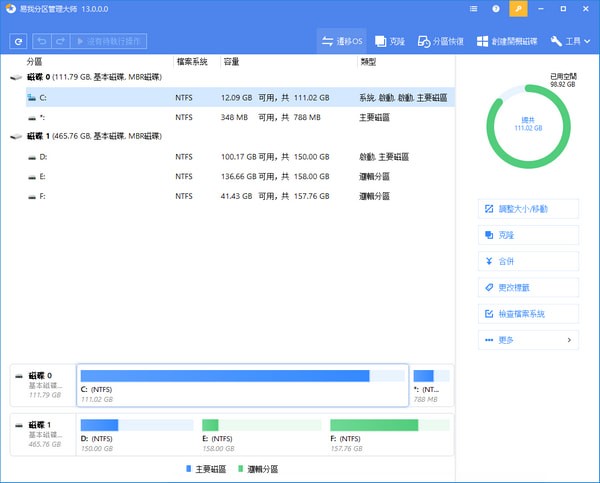Collapse the 磁碟 0 tree group
Image resolution: width=600 pixels, height=483 pixels.
15,78
